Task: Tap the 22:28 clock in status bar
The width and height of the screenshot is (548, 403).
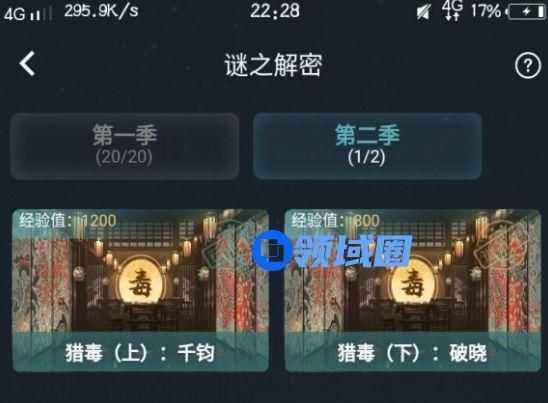Action: click(x=275, y=10)
